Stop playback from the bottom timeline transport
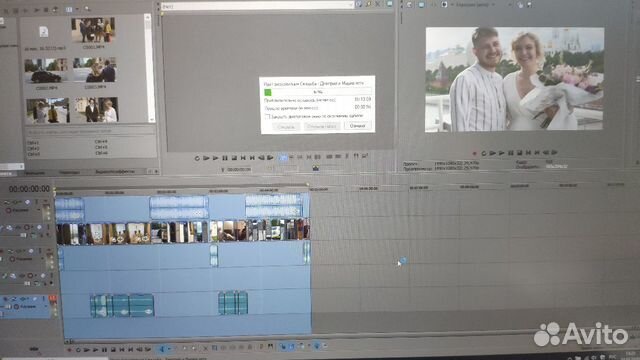640x360 pixels. click(x=113, y=350)
